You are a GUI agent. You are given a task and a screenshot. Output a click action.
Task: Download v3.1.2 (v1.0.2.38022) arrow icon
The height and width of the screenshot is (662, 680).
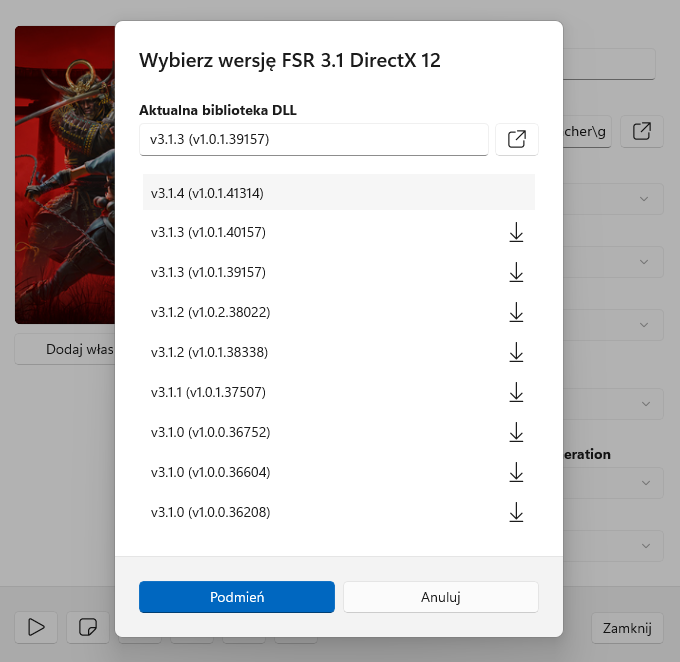click(x=516, y=312)
